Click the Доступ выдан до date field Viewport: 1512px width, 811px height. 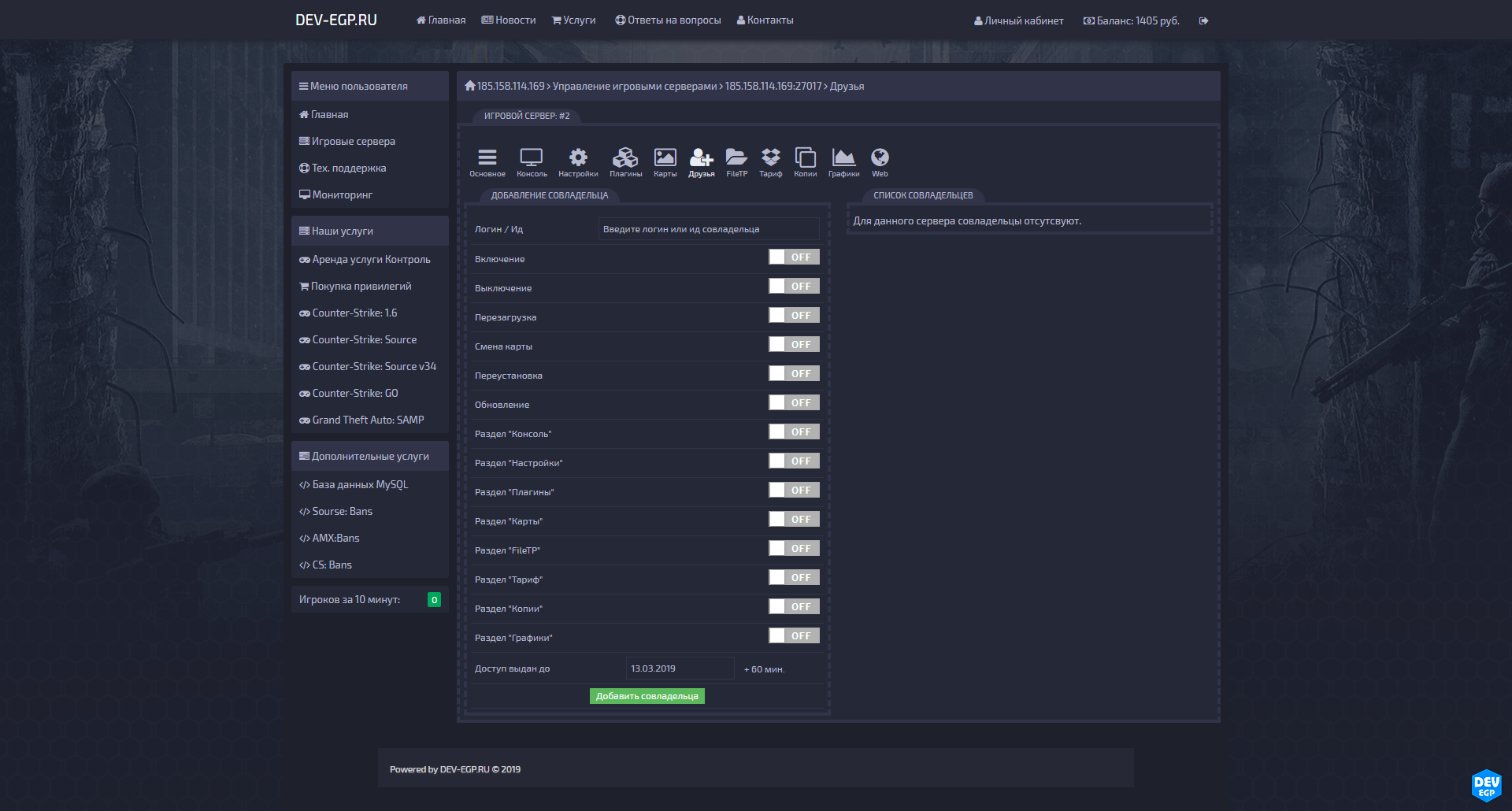pyautogui.click(x=680, y=668)
